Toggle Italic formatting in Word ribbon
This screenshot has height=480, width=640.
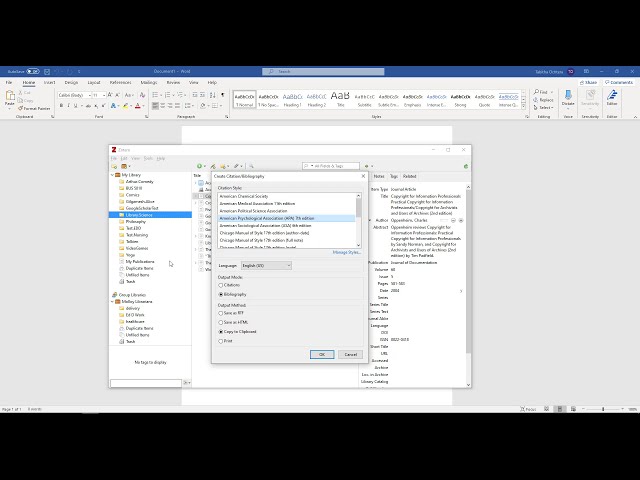pos(68,106)
